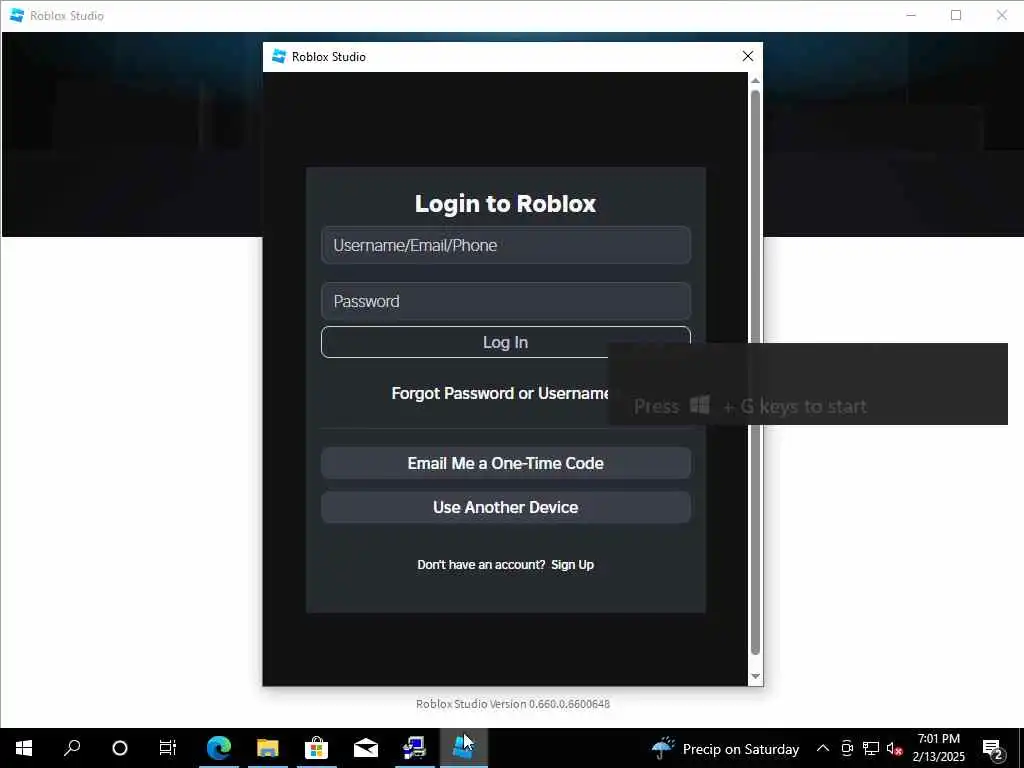Select Use Another Device button
1024x768 pixels.
(x=505, y=507)
